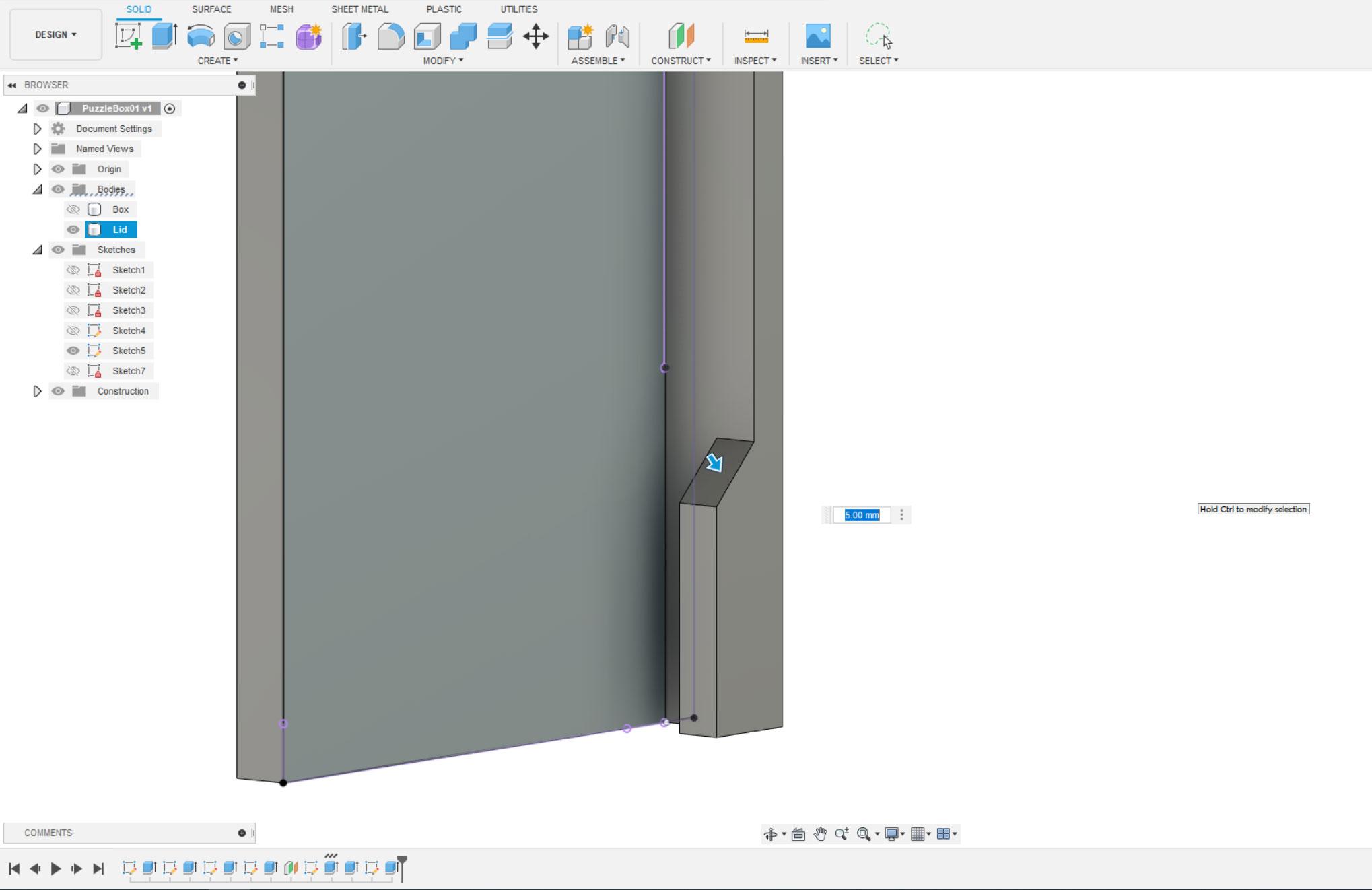The image size is (1372, 890).
Task: Click the 5.00 mm distance field
Action: tap(862, 515)
